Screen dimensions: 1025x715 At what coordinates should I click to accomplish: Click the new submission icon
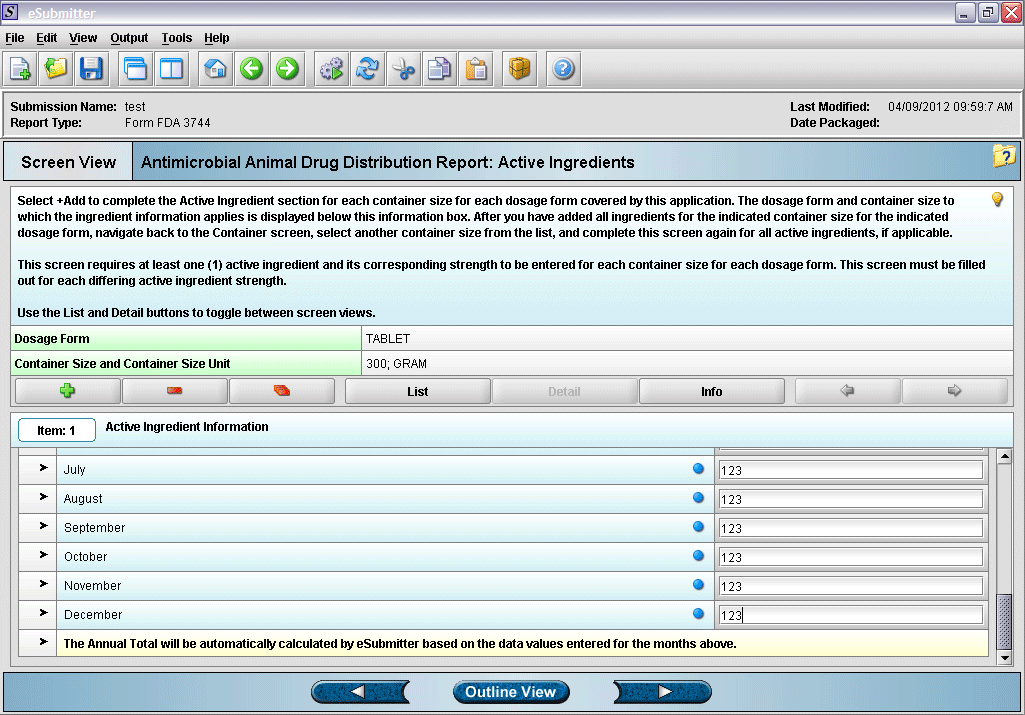pyautogui.click(x=21, y=69)
